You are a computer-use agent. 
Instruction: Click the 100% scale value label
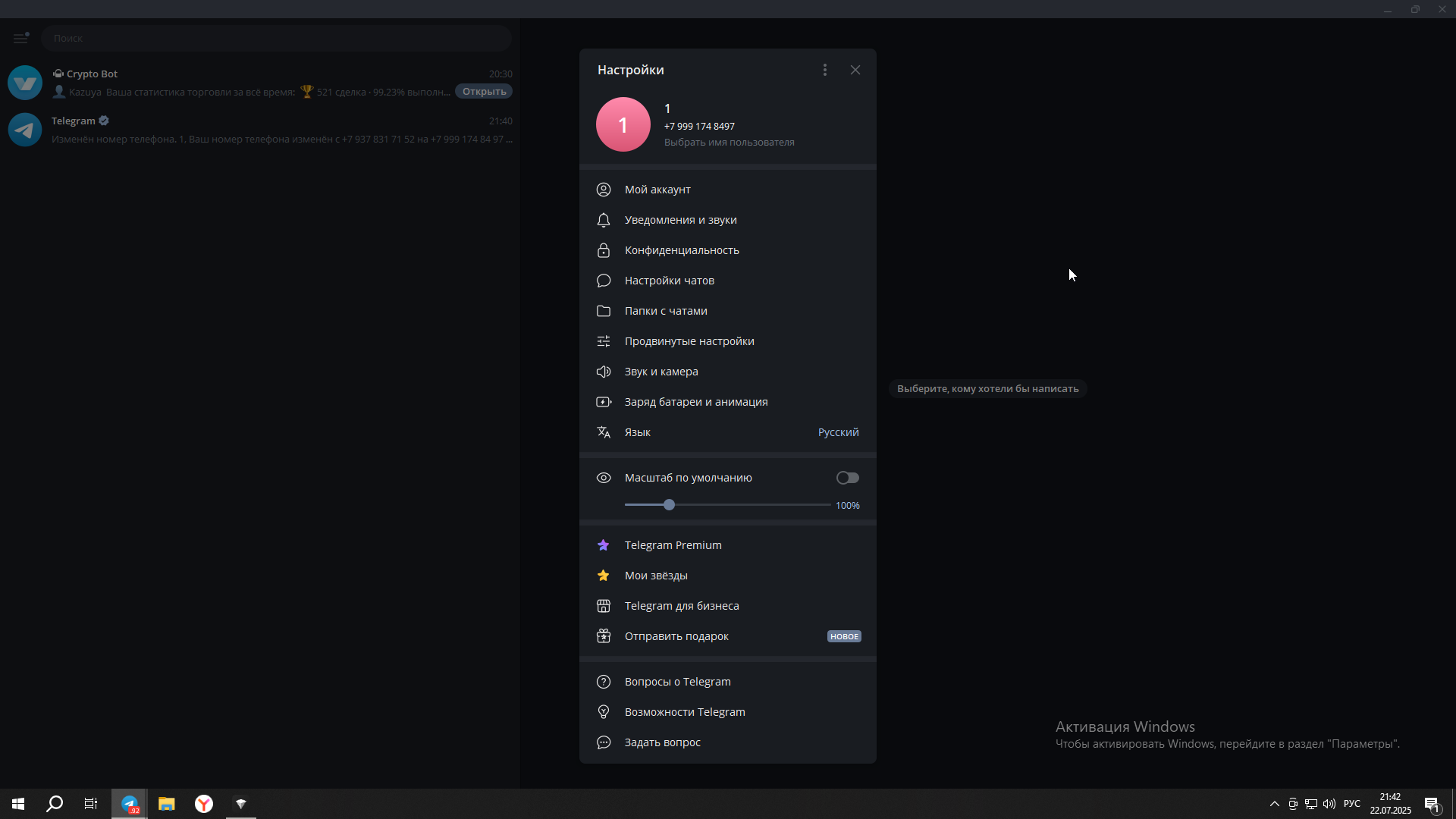(x=848, y=506)
